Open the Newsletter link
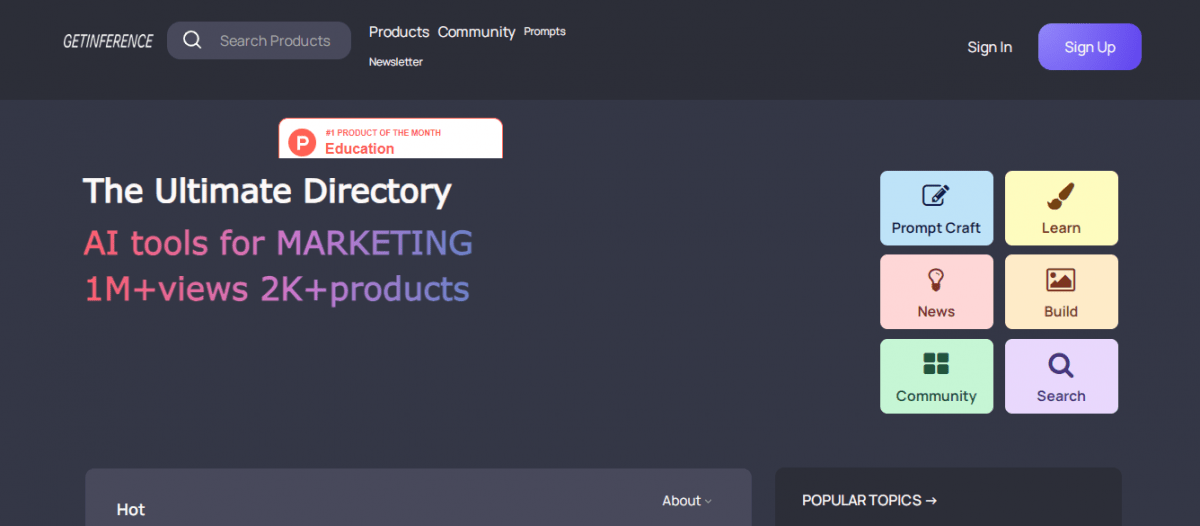 coord(396,62)
